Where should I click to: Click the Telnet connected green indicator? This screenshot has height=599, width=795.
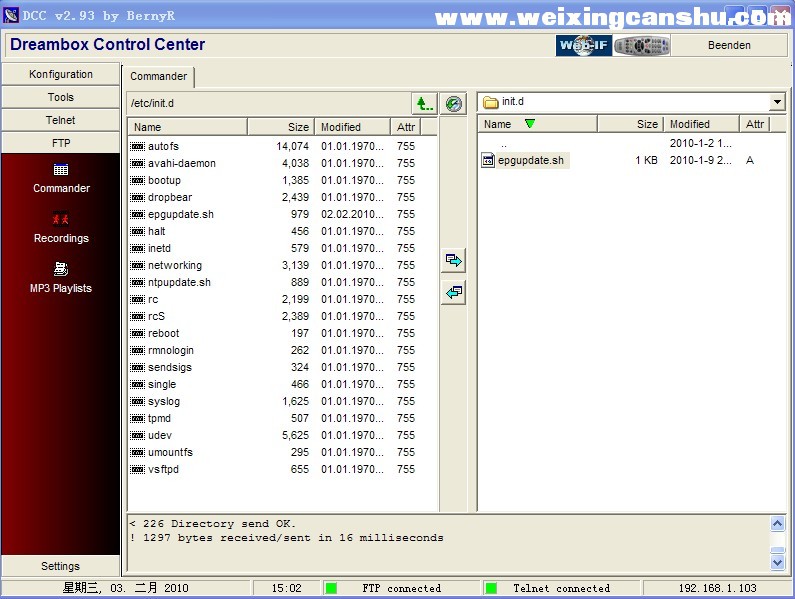[491, 588]
